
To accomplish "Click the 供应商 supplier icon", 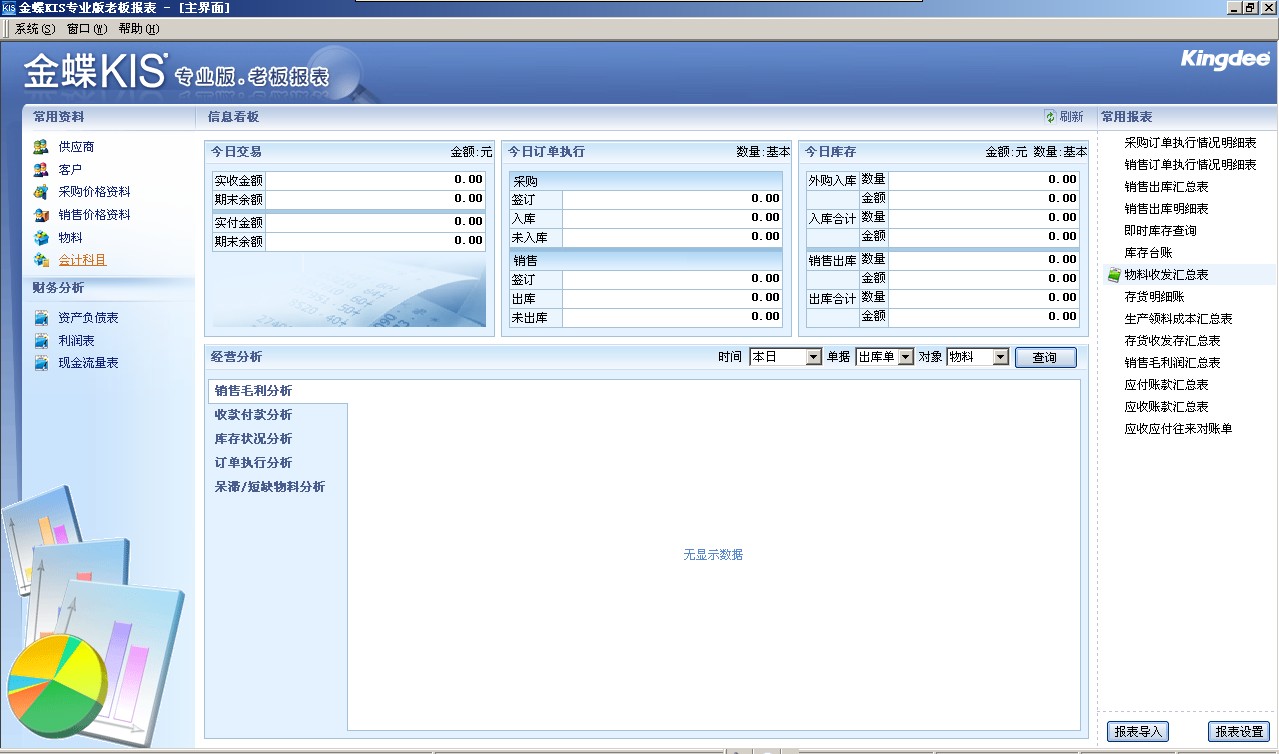I will click(41, 147).
